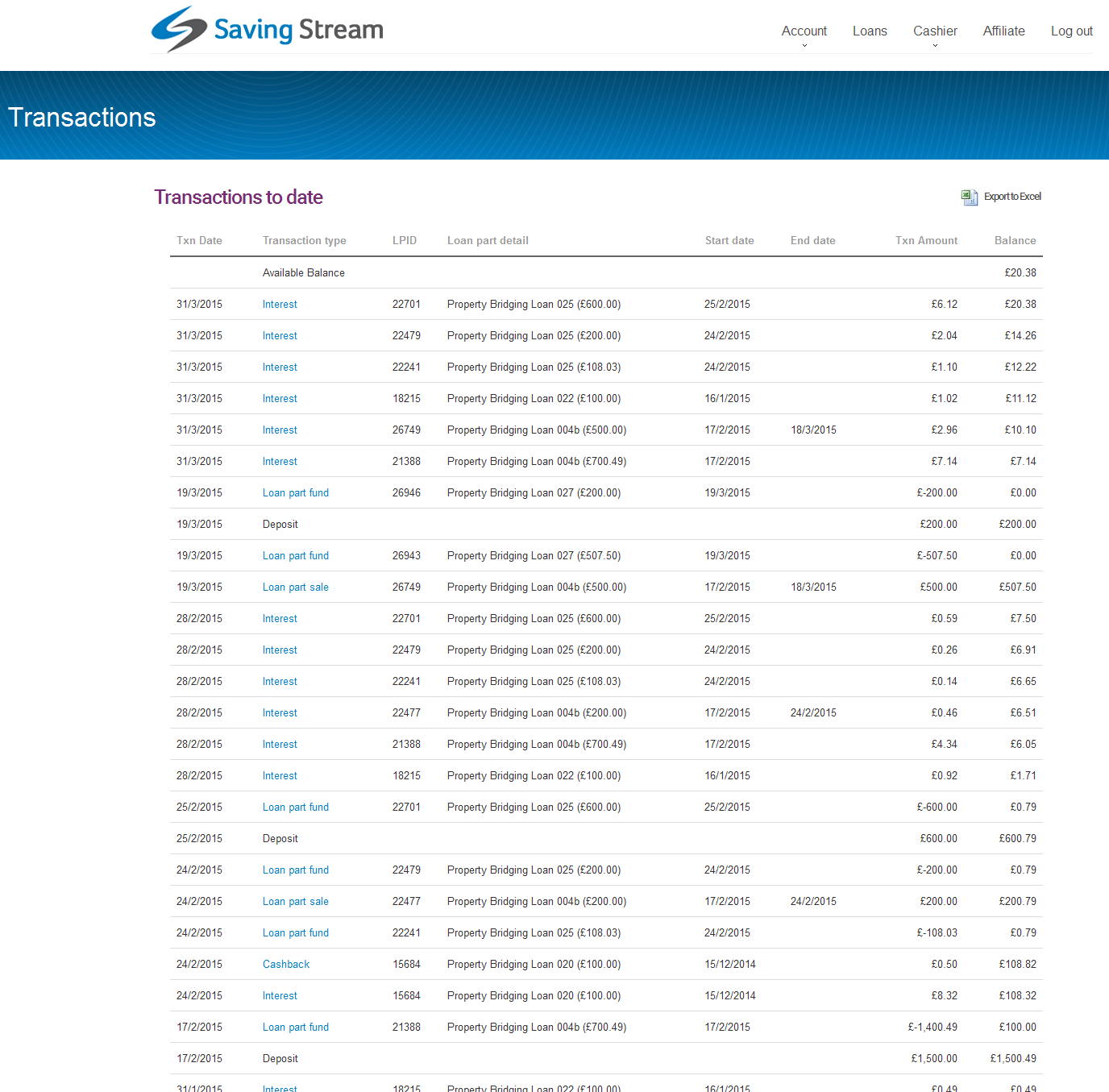
Task: Open Interest link for LPID 22479 on 31/3/2015
Action: (x=280, y=335)
